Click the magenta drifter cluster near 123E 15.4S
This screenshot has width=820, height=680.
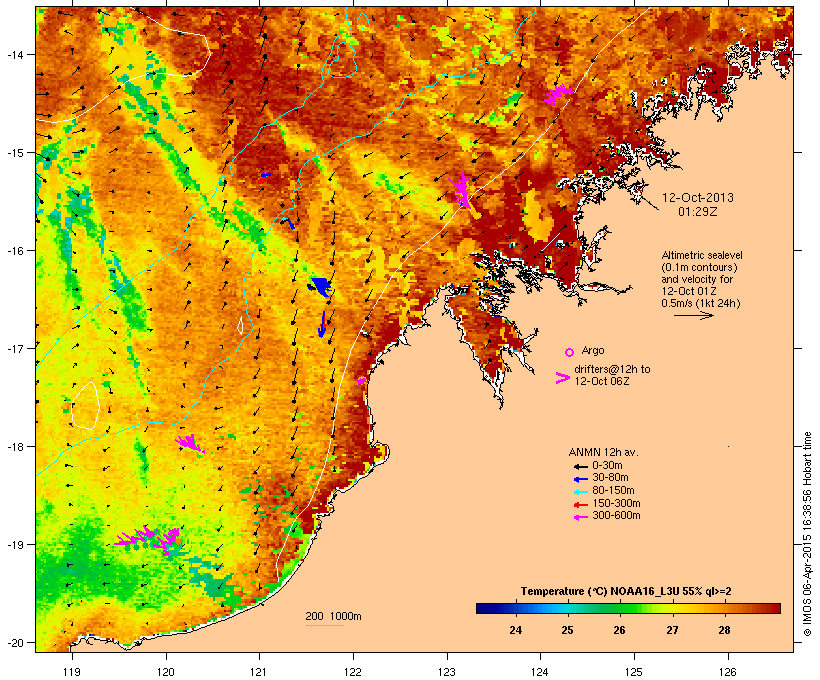[x=461, y=189]
